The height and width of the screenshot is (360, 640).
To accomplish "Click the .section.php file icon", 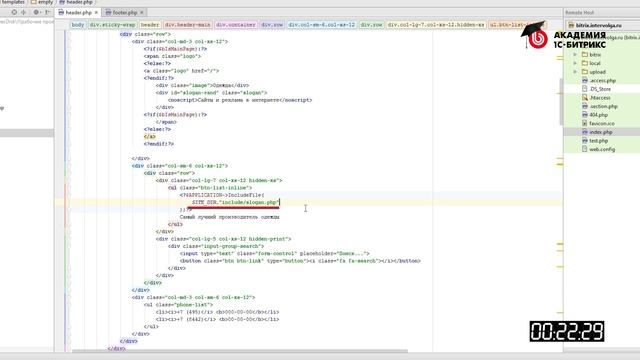I will 585,106.
